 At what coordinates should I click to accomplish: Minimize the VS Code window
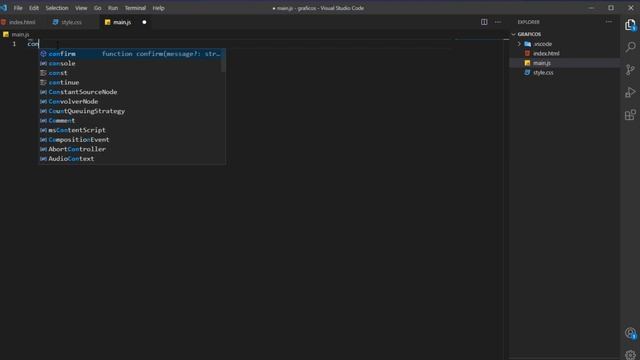[591, 8]
